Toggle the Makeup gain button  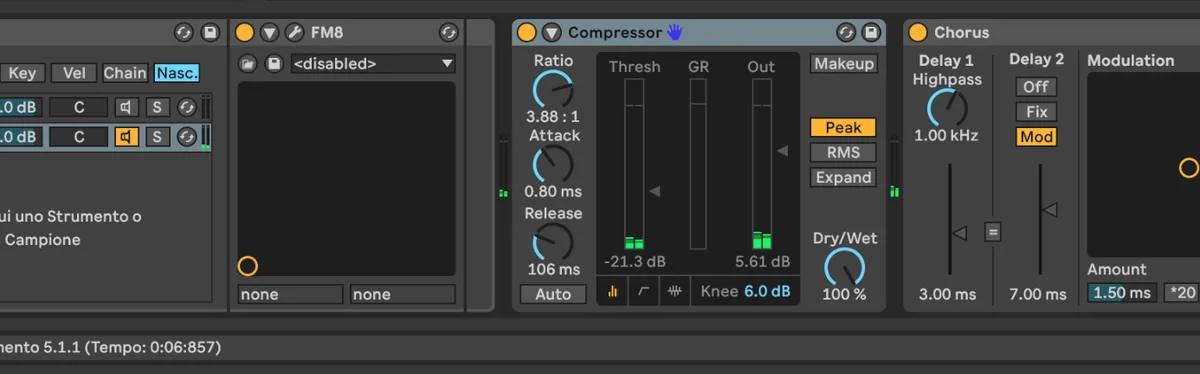click(844, 64)
